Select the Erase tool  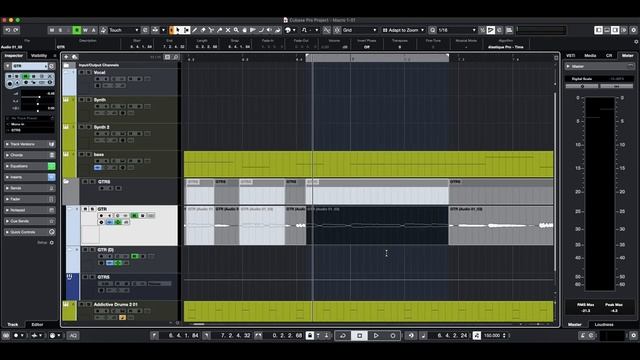203,30
